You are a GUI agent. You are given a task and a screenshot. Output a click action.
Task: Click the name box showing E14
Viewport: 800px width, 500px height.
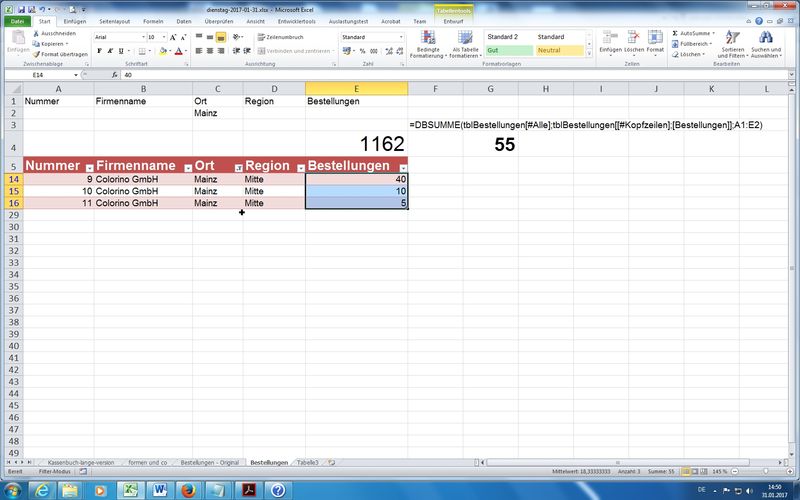coord(40,75)
